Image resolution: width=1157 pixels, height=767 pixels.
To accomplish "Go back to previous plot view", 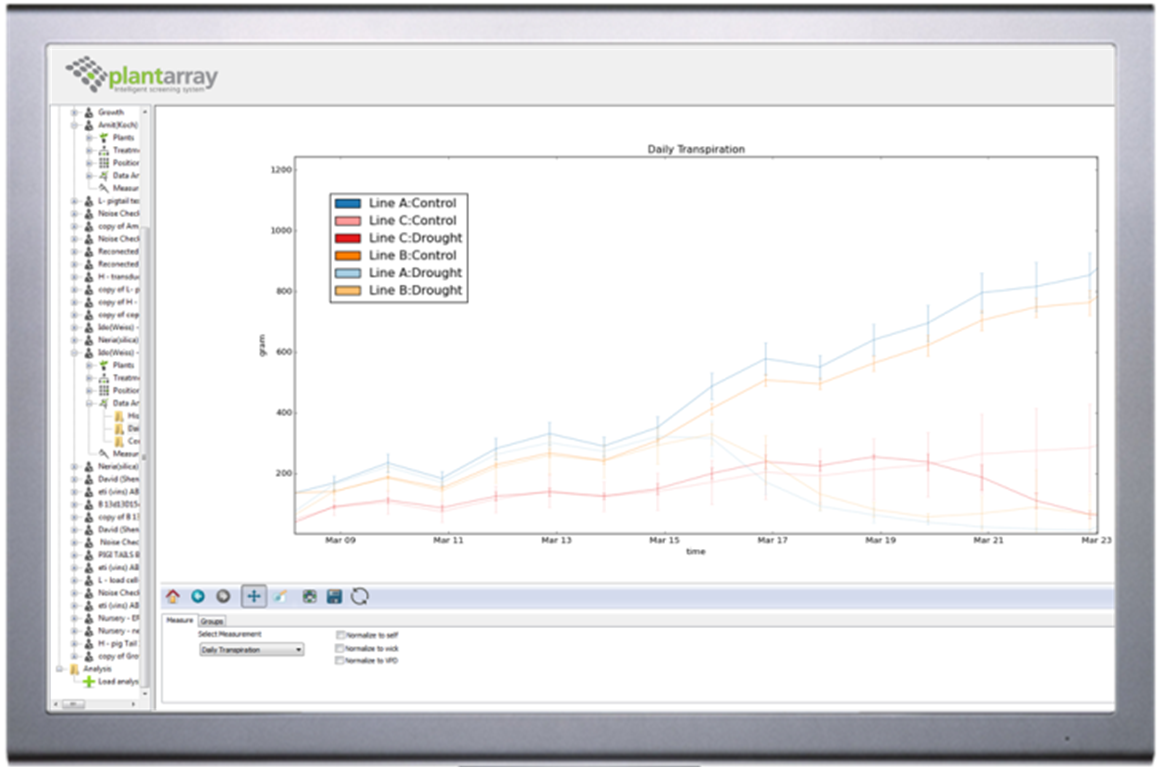I will pyautogui.click(x=198, y=596).
